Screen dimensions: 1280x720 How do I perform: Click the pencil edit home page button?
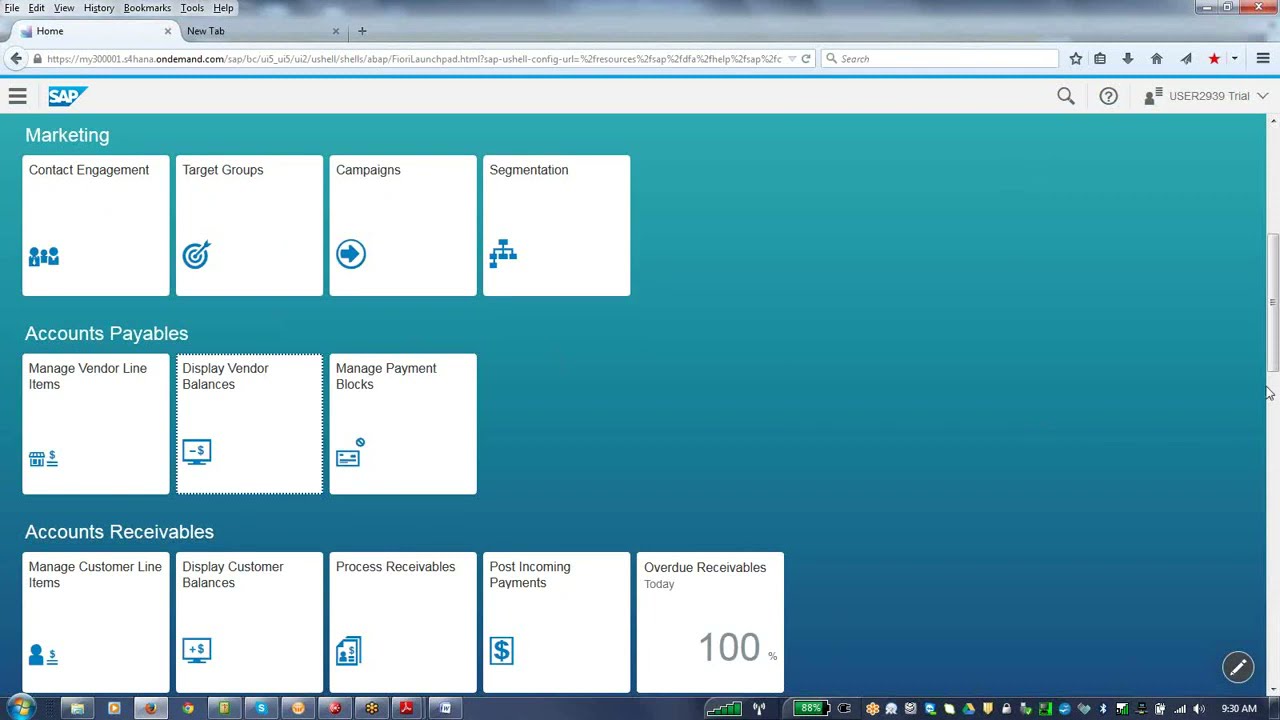click(x=1238, y=667)
